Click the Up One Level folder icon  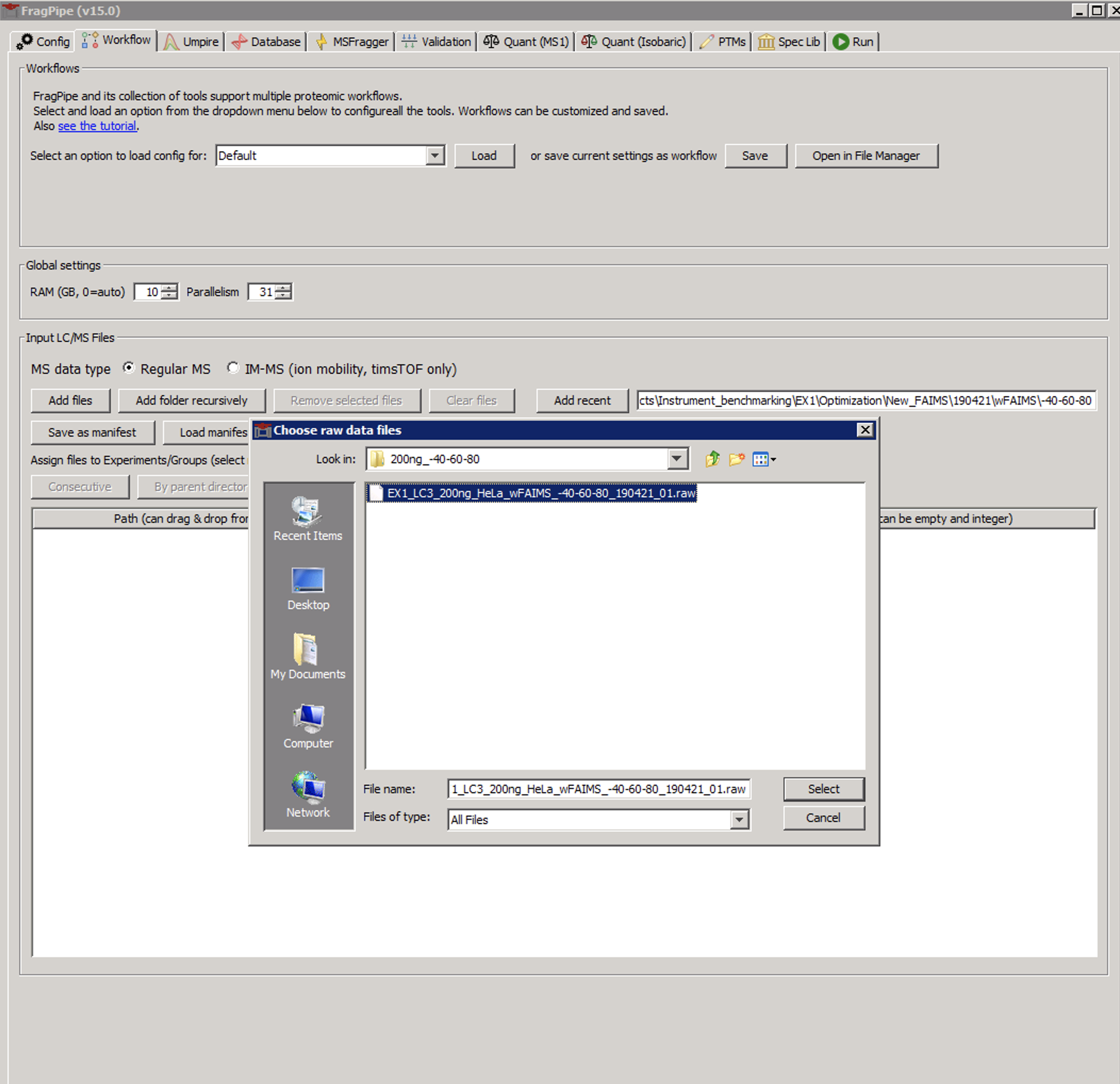click(712, 459)
